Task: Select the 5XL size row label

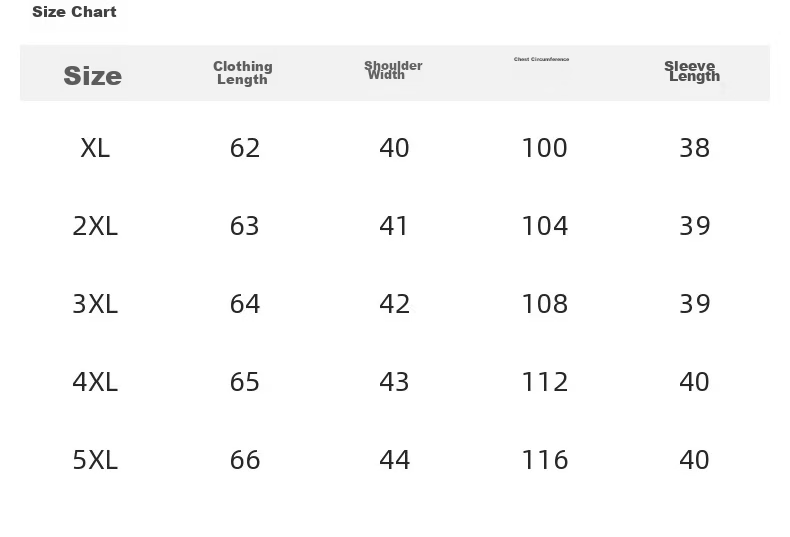Action: point(95,460)
